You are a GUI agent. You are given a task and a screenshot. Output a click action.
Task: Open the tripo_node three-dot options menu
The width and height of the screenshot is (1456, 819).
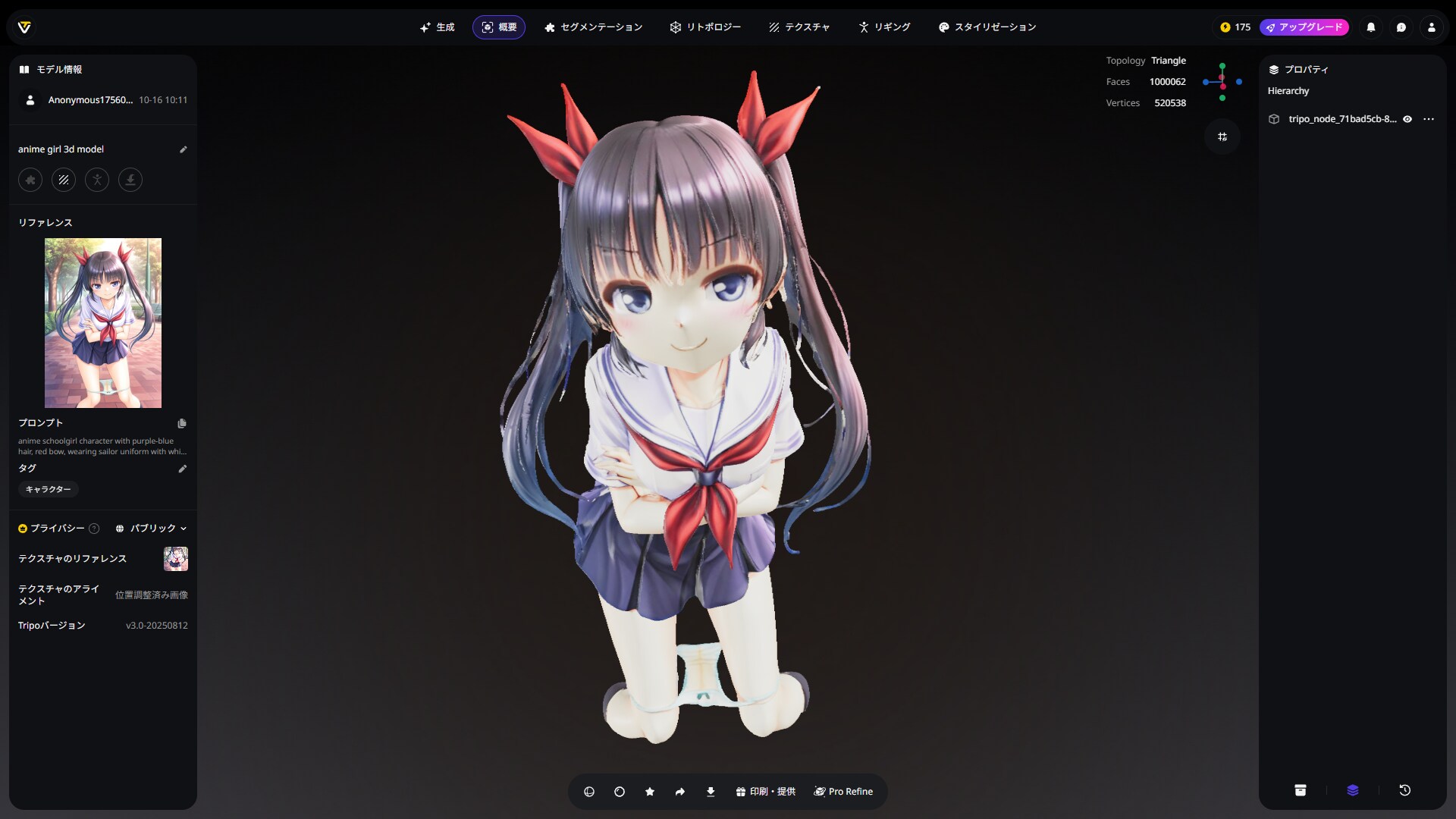[x=1429, y=119]
